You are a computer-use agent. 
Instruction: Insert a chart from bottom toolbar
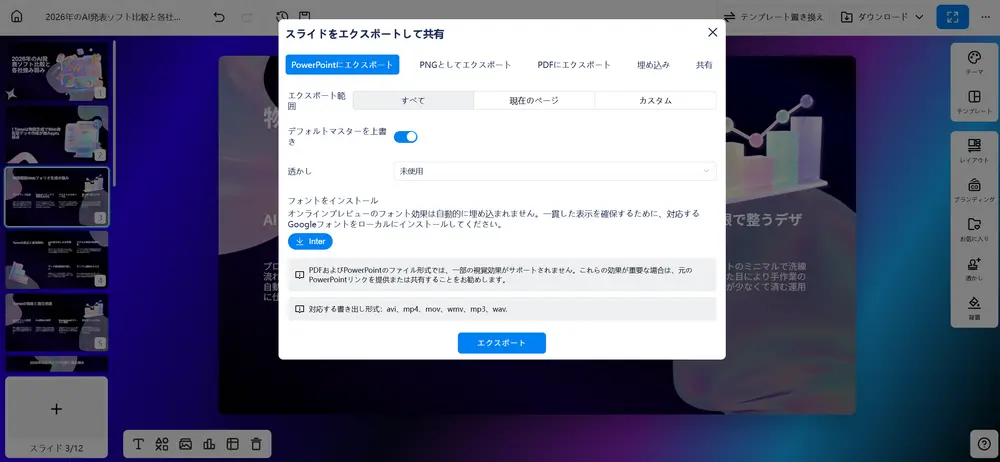[209, 444]
